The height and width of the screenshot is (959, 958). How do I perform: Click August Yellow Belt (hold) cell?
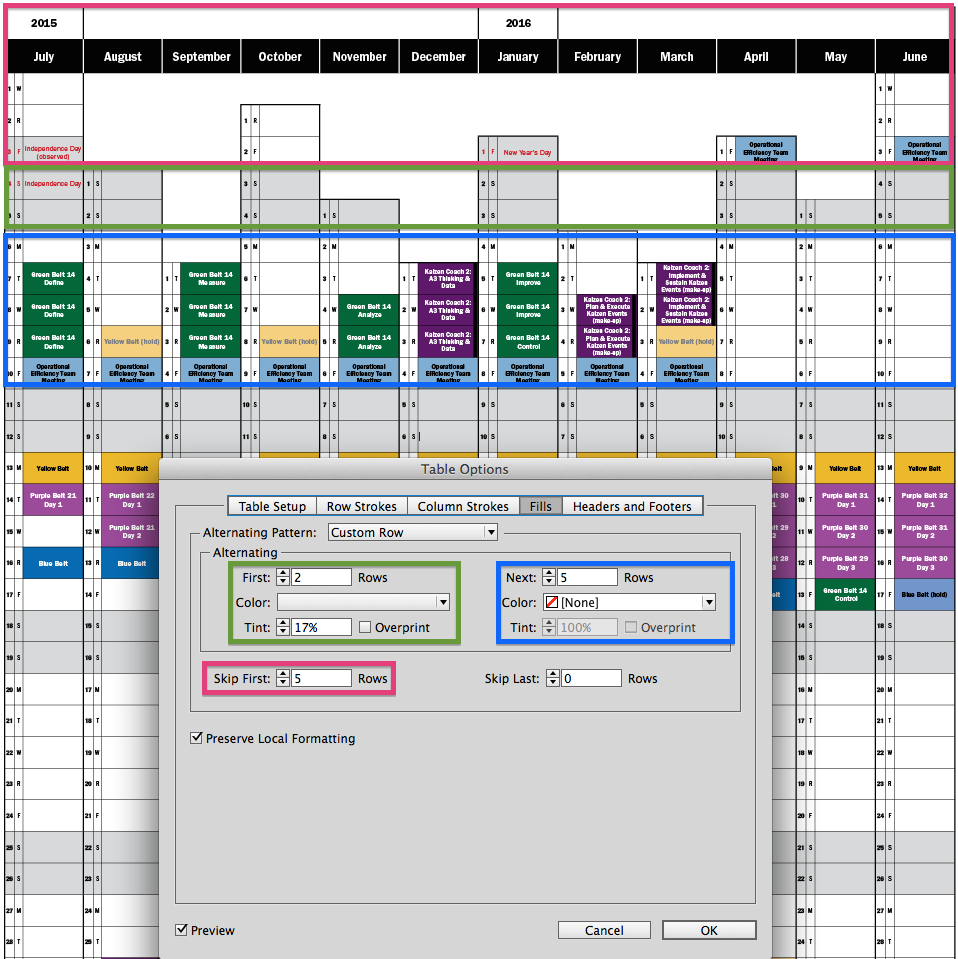point(132,342)
